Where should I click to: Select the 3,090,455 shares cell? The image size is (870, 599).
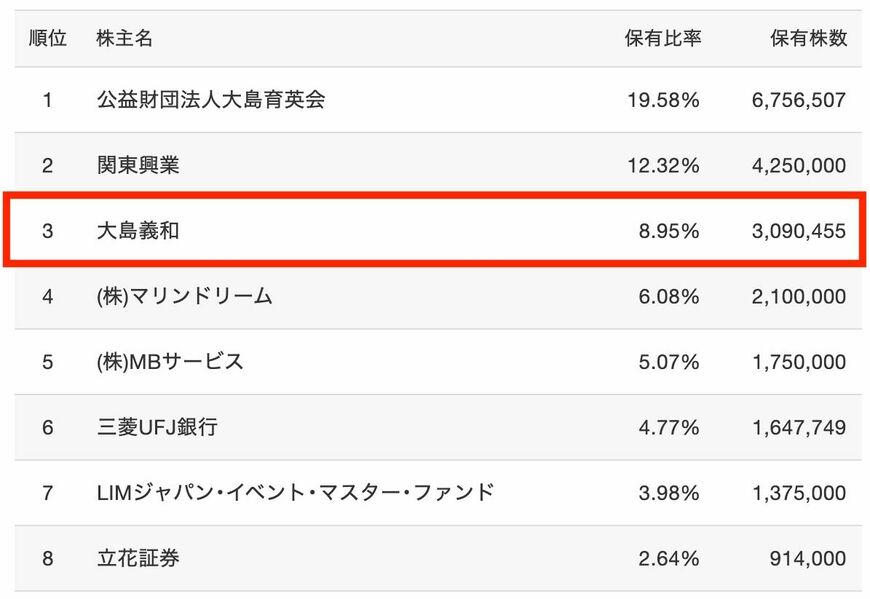797,231
